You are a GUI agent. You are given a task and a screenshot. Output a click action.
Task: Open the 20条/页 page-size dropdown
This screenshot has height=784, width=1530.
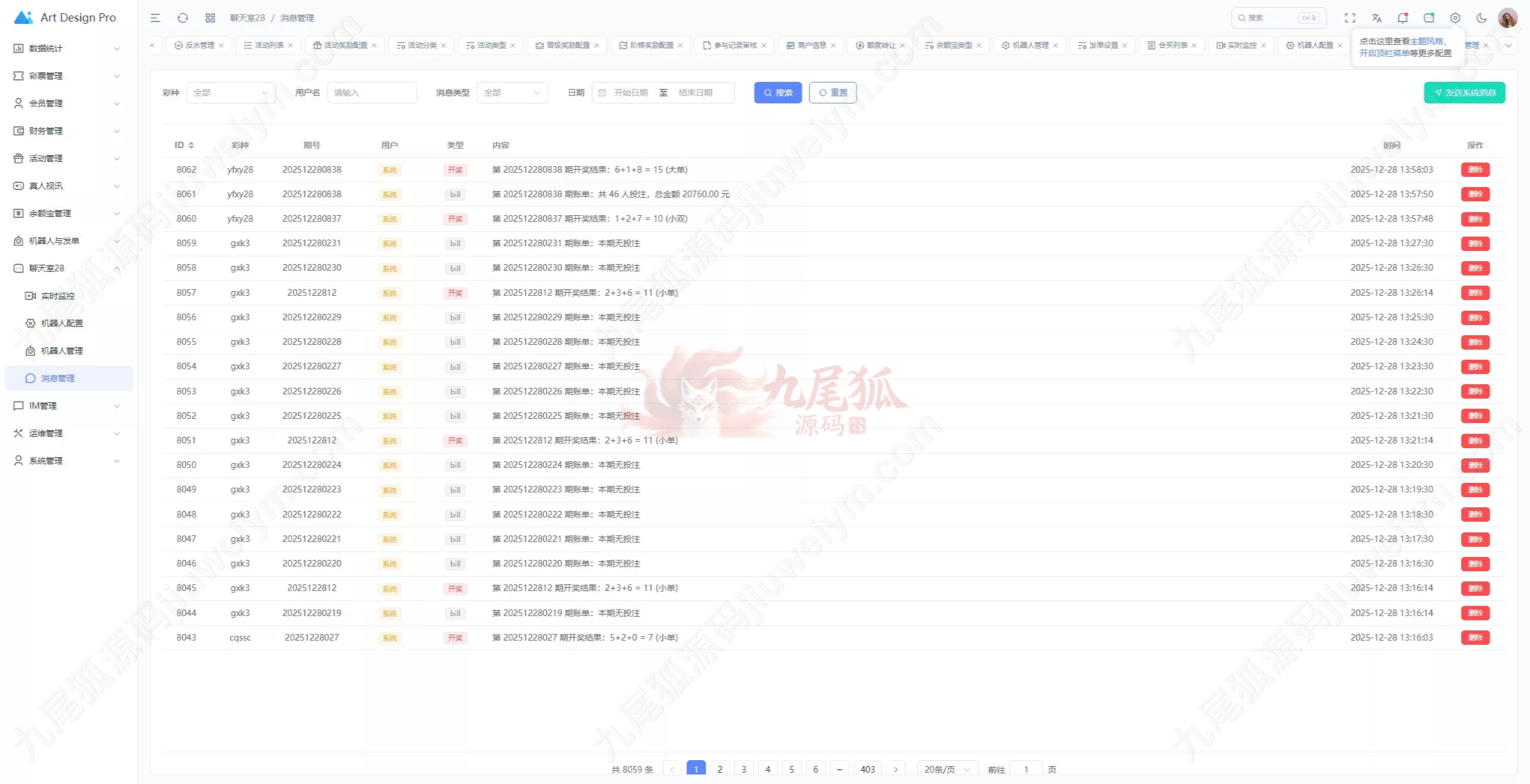pos(947,769)
